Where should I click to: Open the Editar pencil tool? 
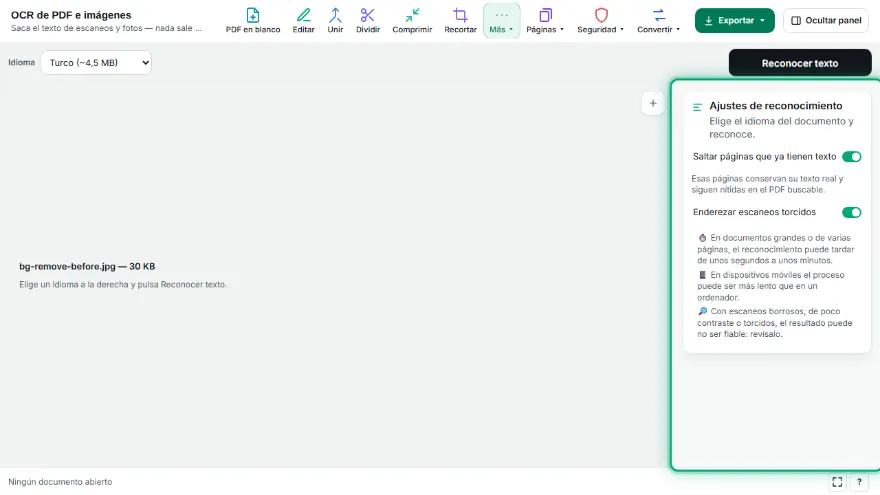[304, 21]
